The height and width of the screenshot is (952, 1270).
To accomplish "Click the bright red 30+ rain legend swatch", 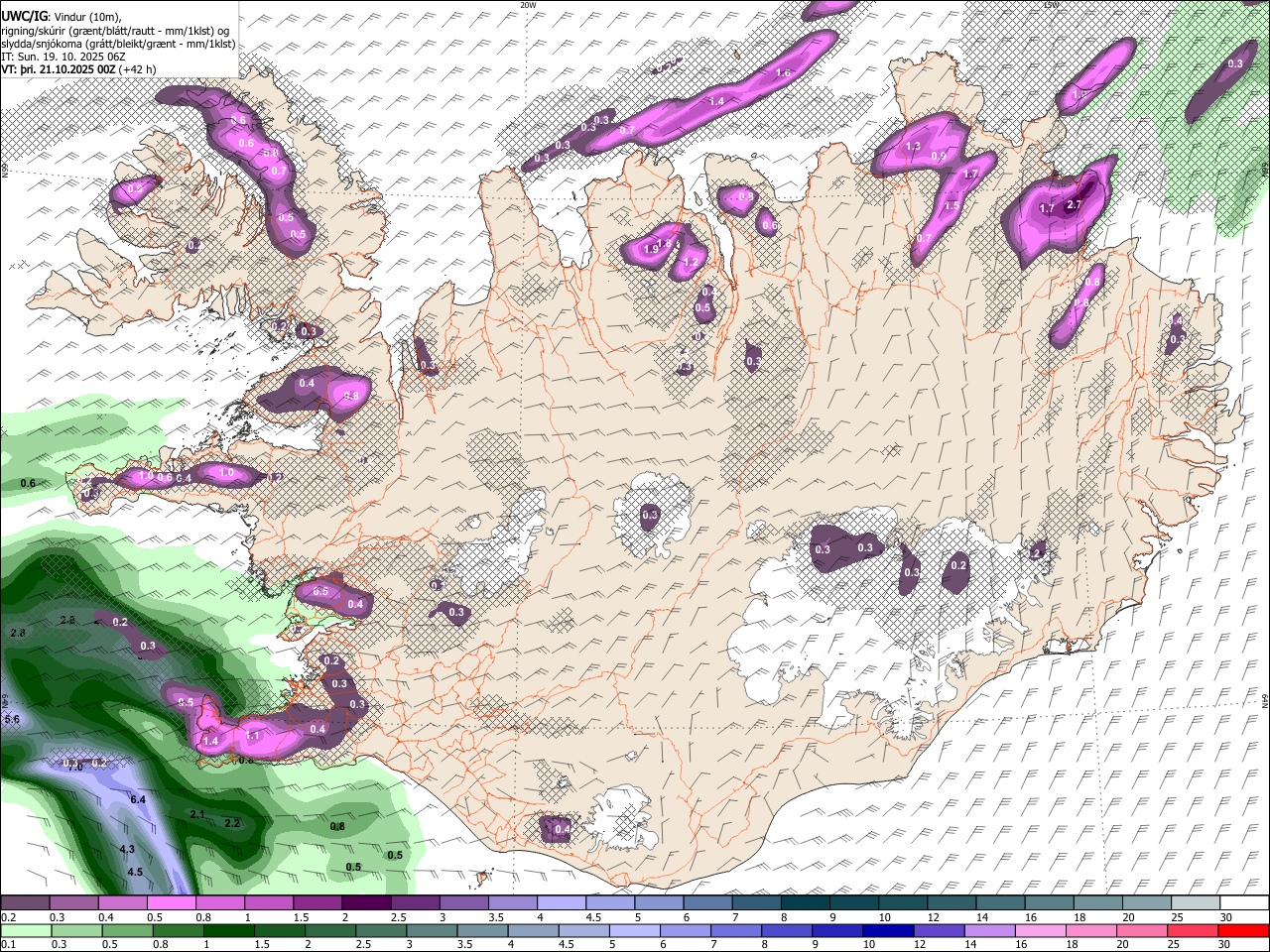I will pos(1243,930).
